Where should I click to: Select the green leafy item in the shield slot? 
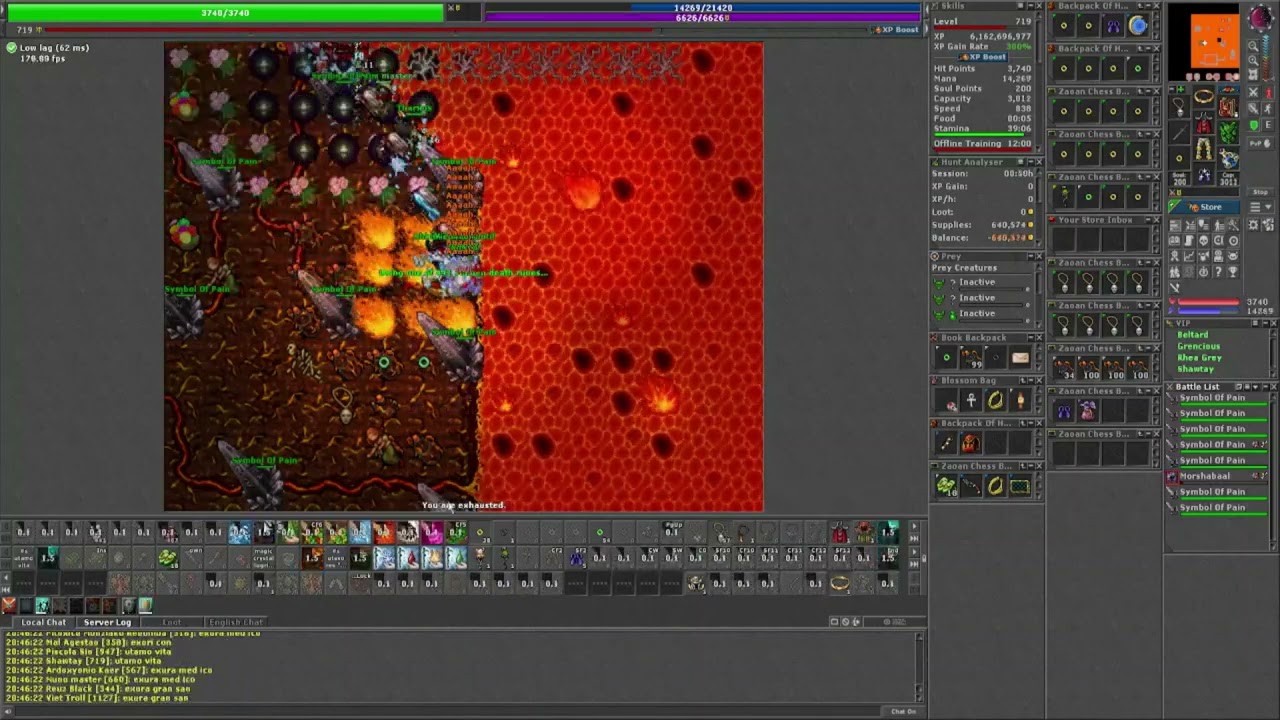tap(1229, 132)
